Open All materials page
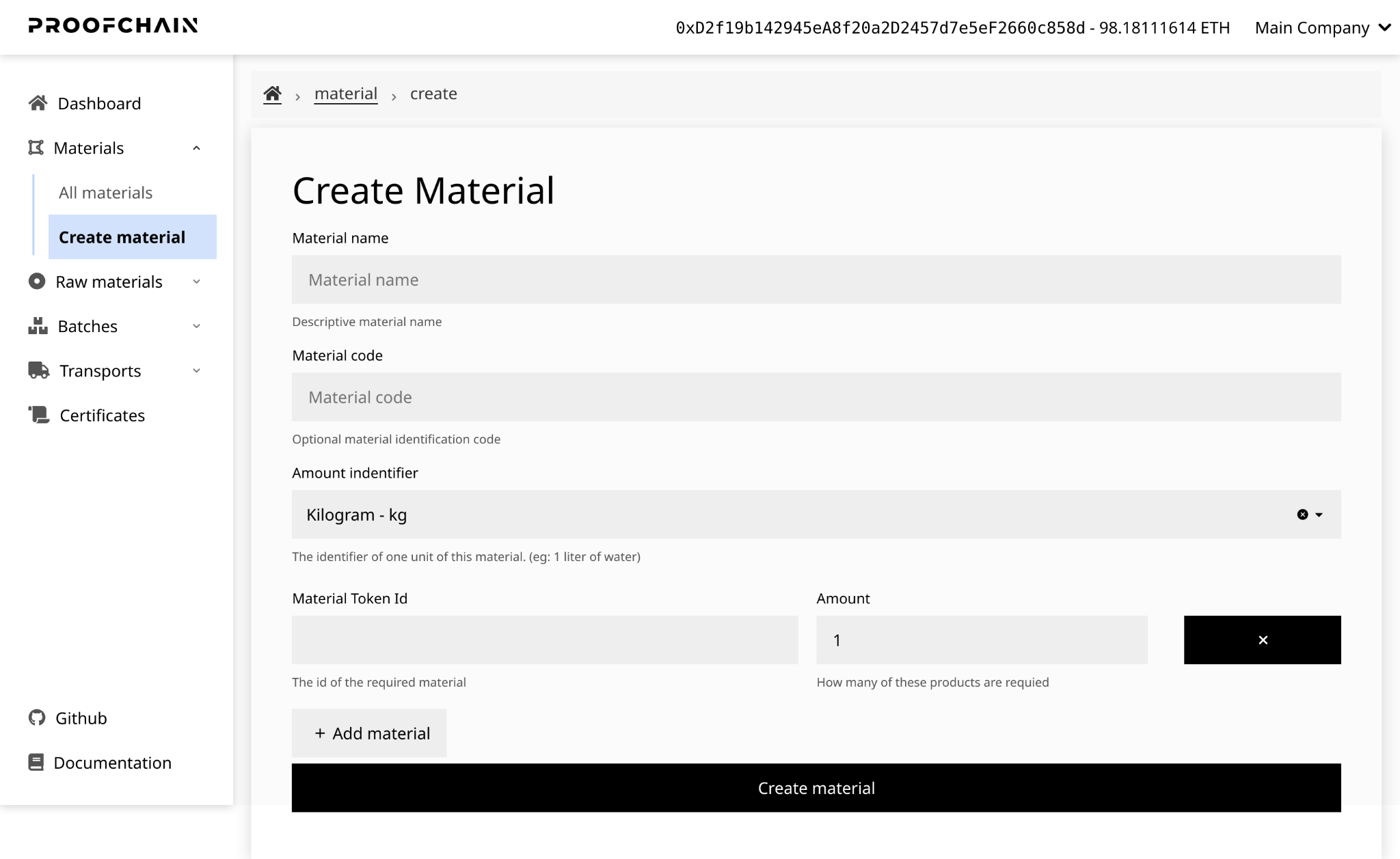 tap(105, 193)
